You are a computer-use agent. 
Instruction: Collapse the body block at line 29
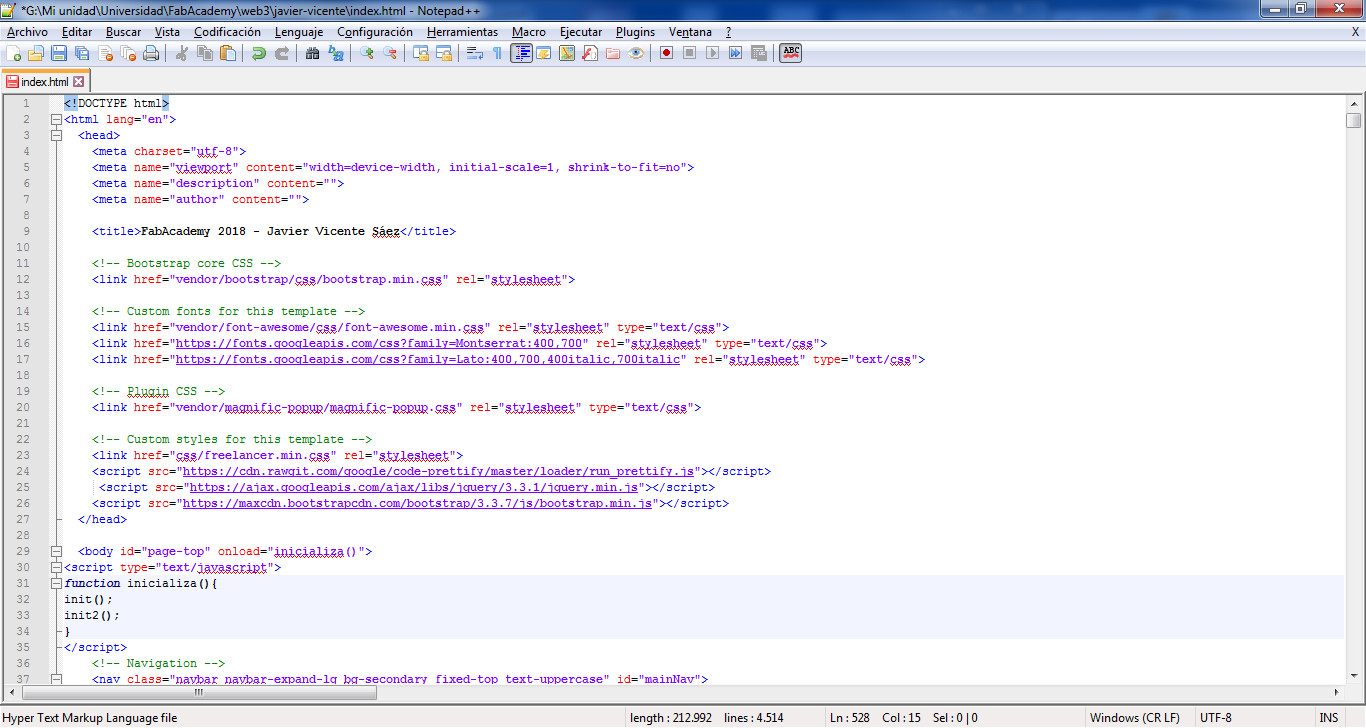[x=56, y=551]
